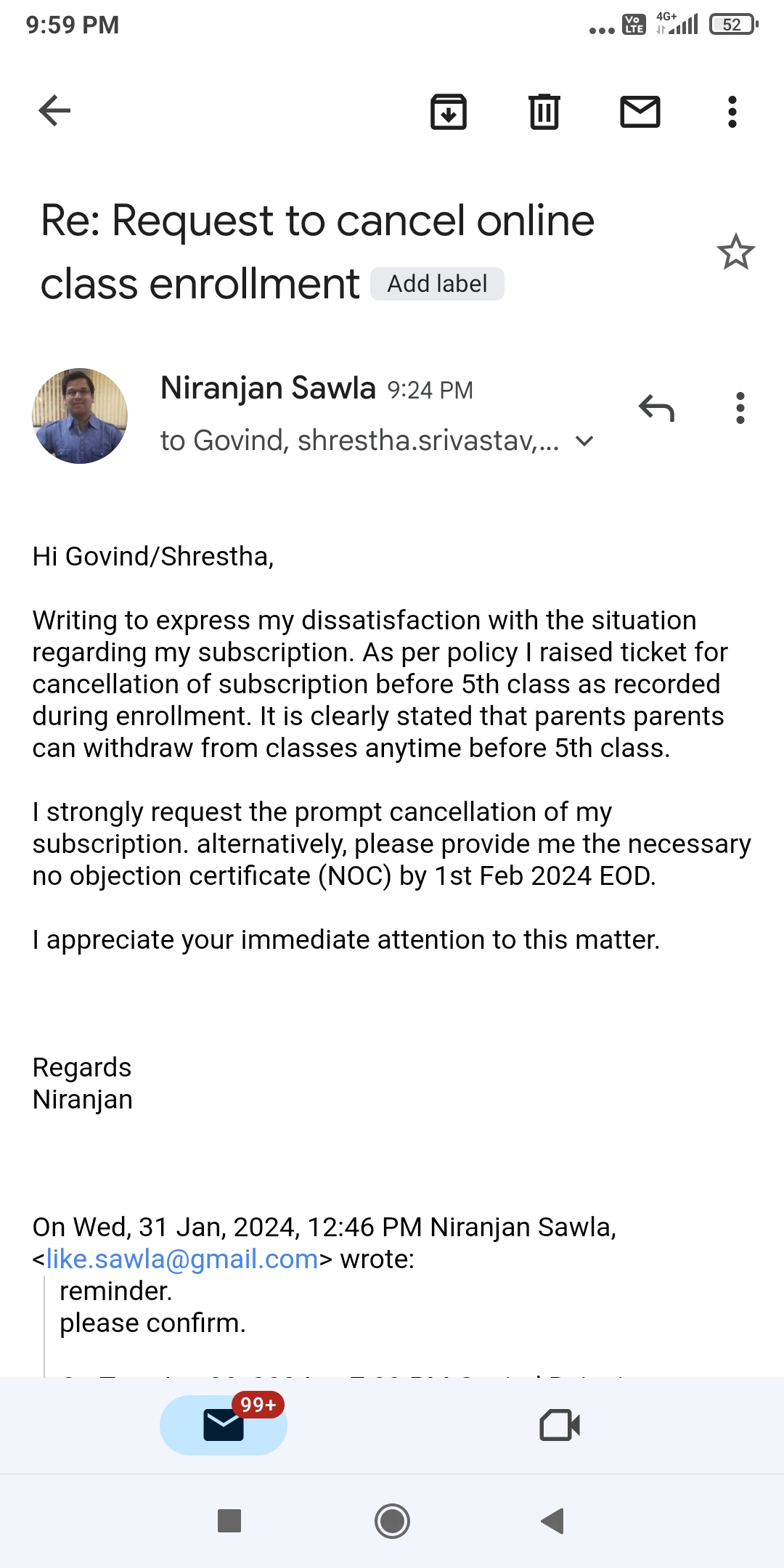Image resolution: width=784 pixels, height=1568 pixels.
Task: Star this email conversation
Action: coord(735,252)
